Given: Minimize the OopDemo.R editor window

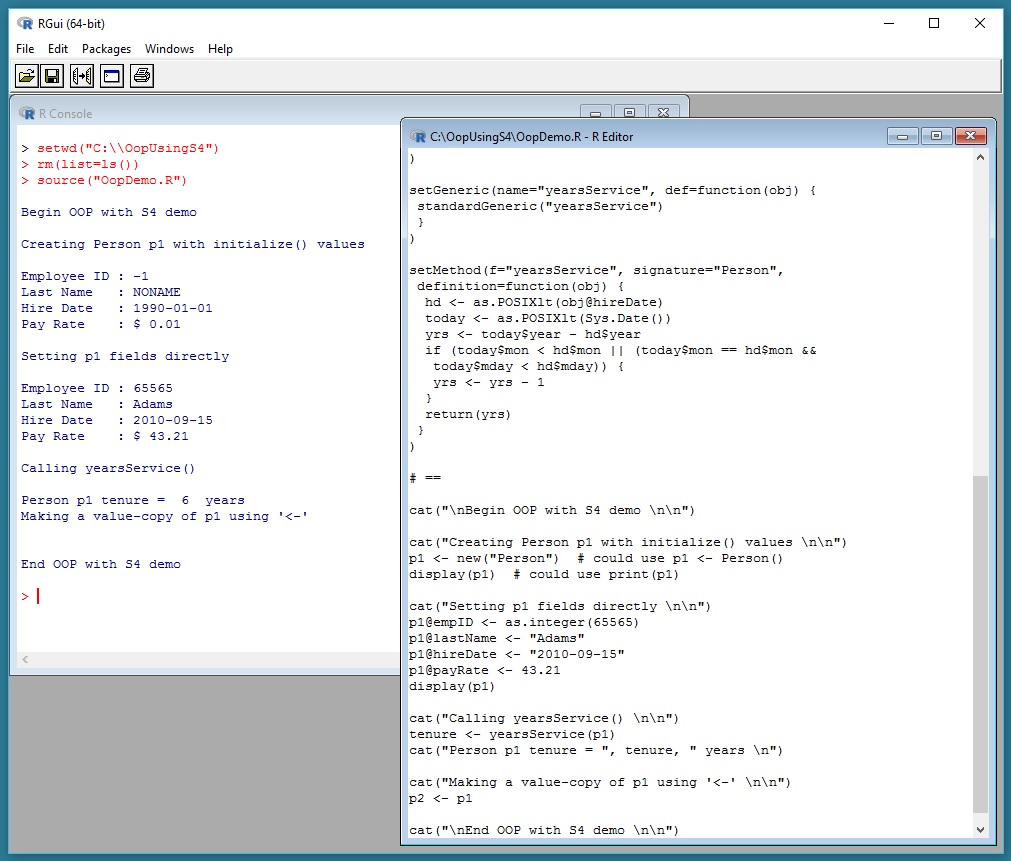Looking at the screenshot, I should point(902,136).
